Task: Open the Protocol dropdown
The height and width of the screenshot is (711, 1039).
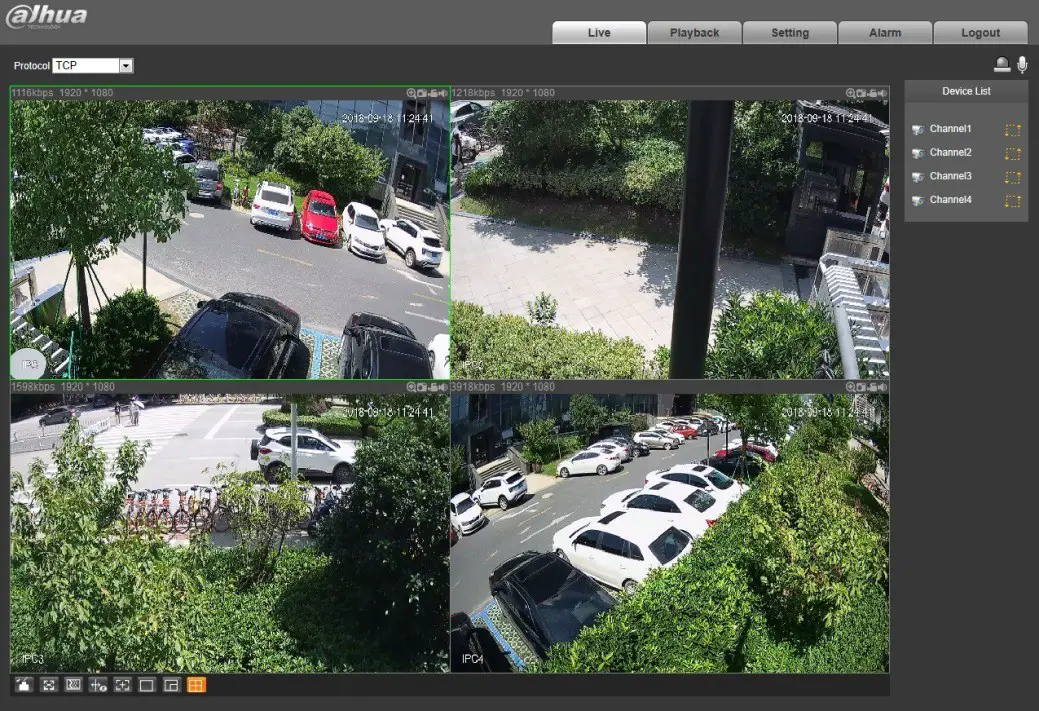Action: click(126, 65)
